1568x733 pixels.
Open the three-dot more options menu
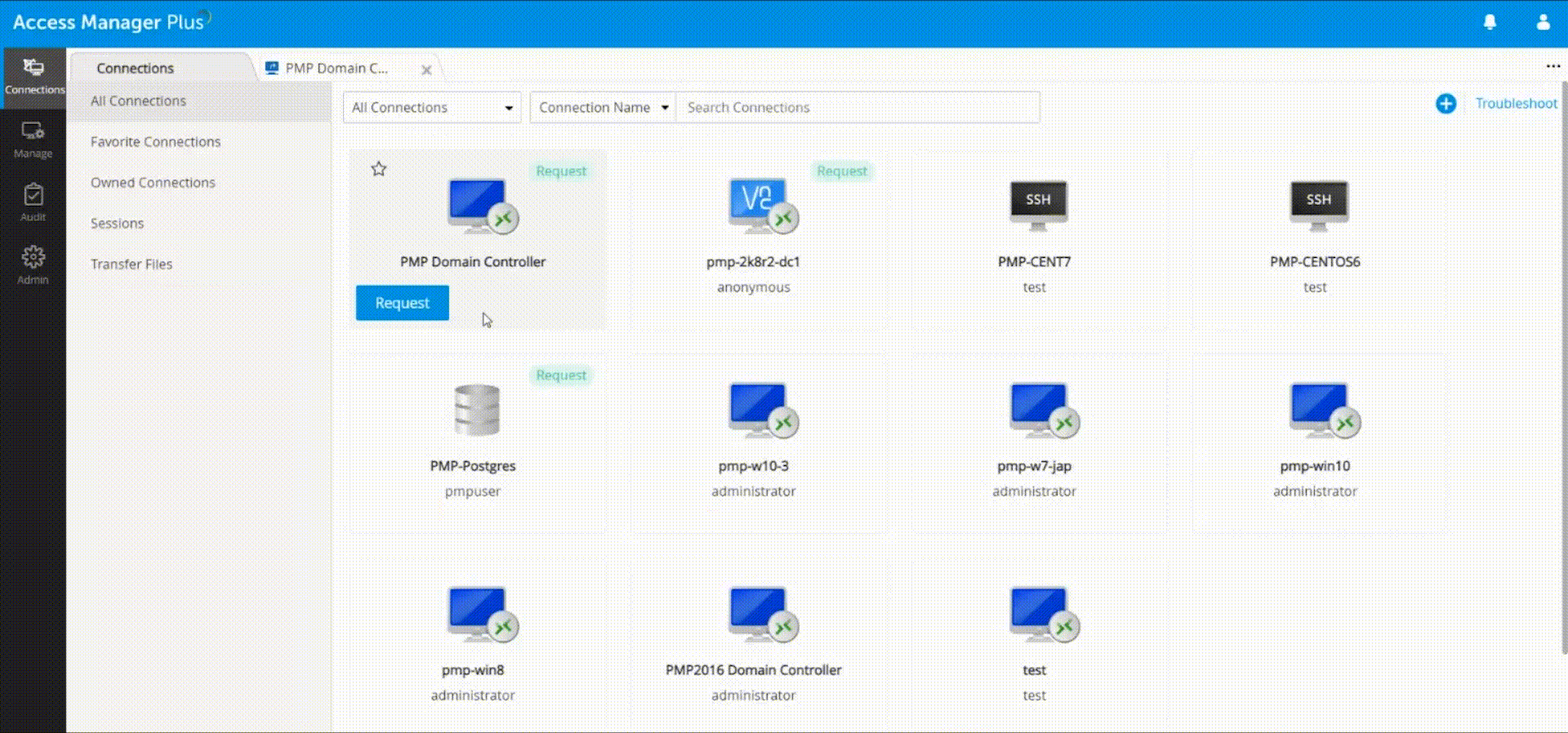coord(1552,66)
